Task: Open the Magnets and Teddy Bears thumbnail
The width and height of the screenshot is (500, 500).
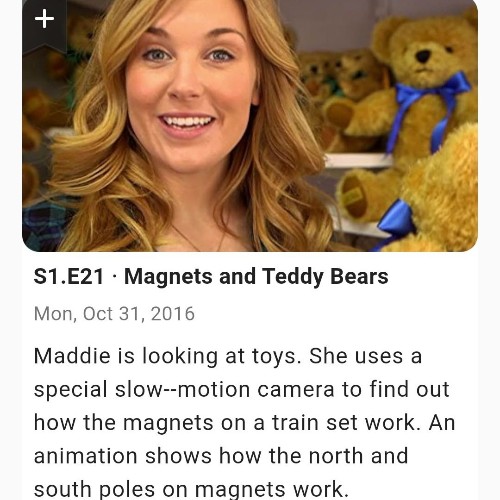Action: pyautogui.click(x=250, y=126)
